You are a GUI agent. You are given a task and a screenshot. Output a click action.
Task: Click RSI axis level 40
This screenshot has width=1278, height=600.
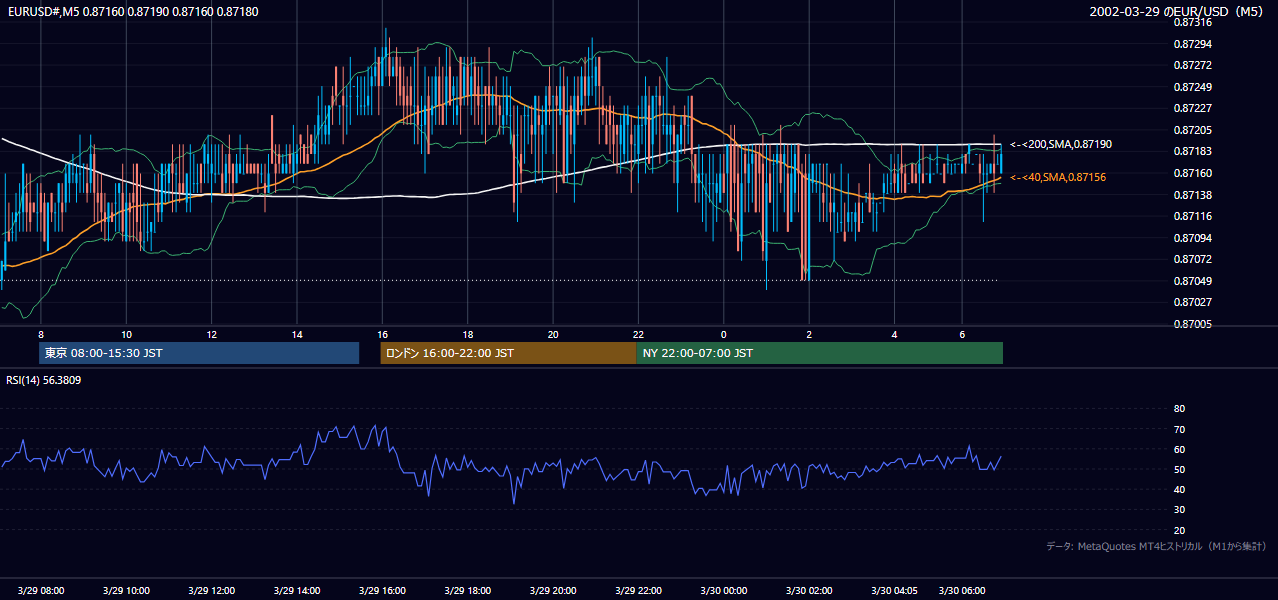(1179, 490)
